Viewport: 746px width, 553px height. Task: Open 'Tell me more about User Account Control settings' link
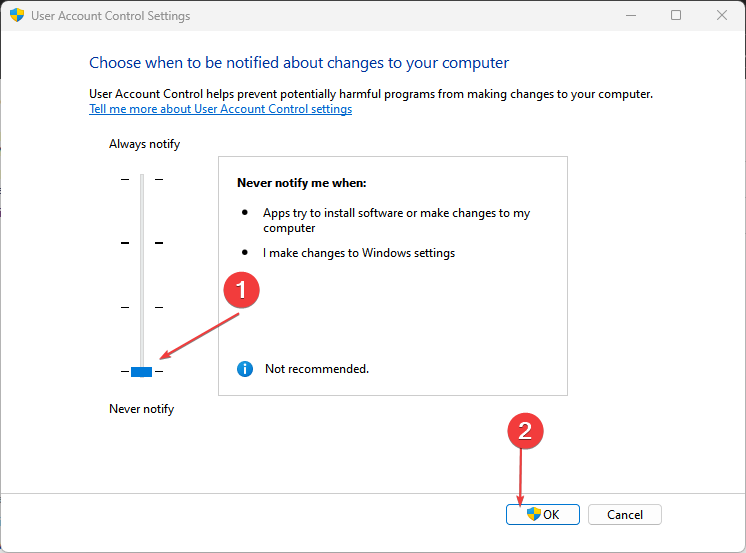coord(220,109)
